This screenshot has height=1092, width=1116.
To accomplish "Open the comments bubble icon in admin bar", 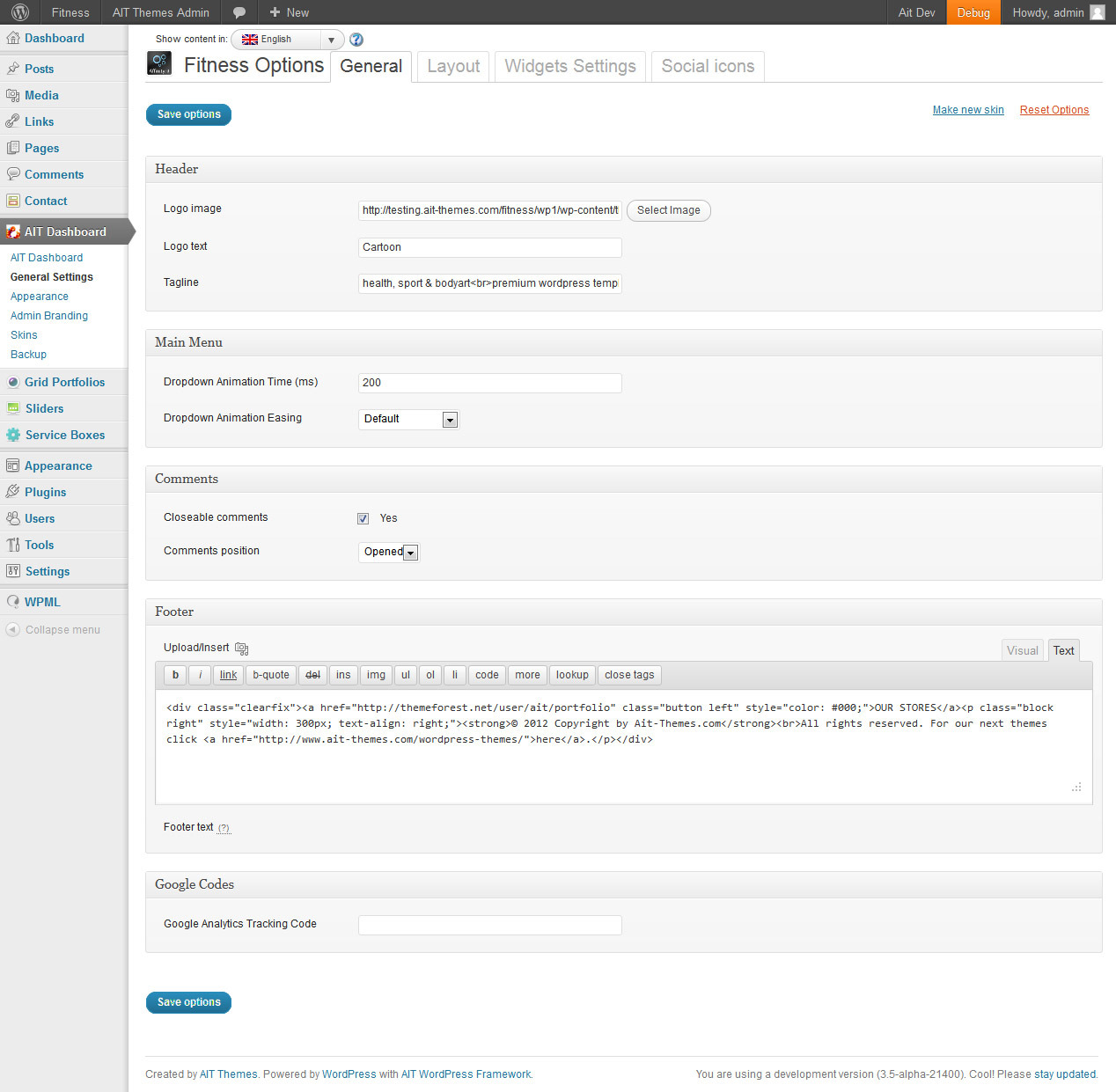I will click(239, 12).
